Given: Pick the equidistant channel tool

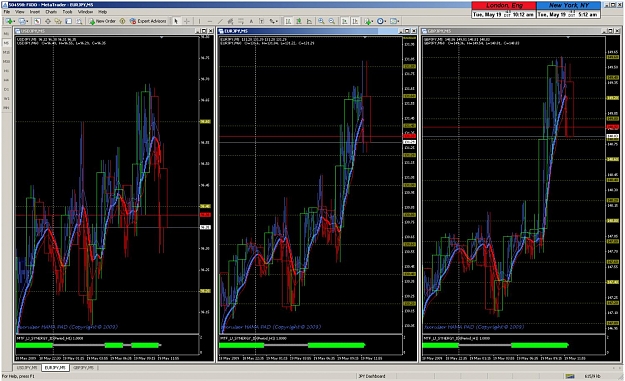Looking at the screenshot, I should click(230, 21).
